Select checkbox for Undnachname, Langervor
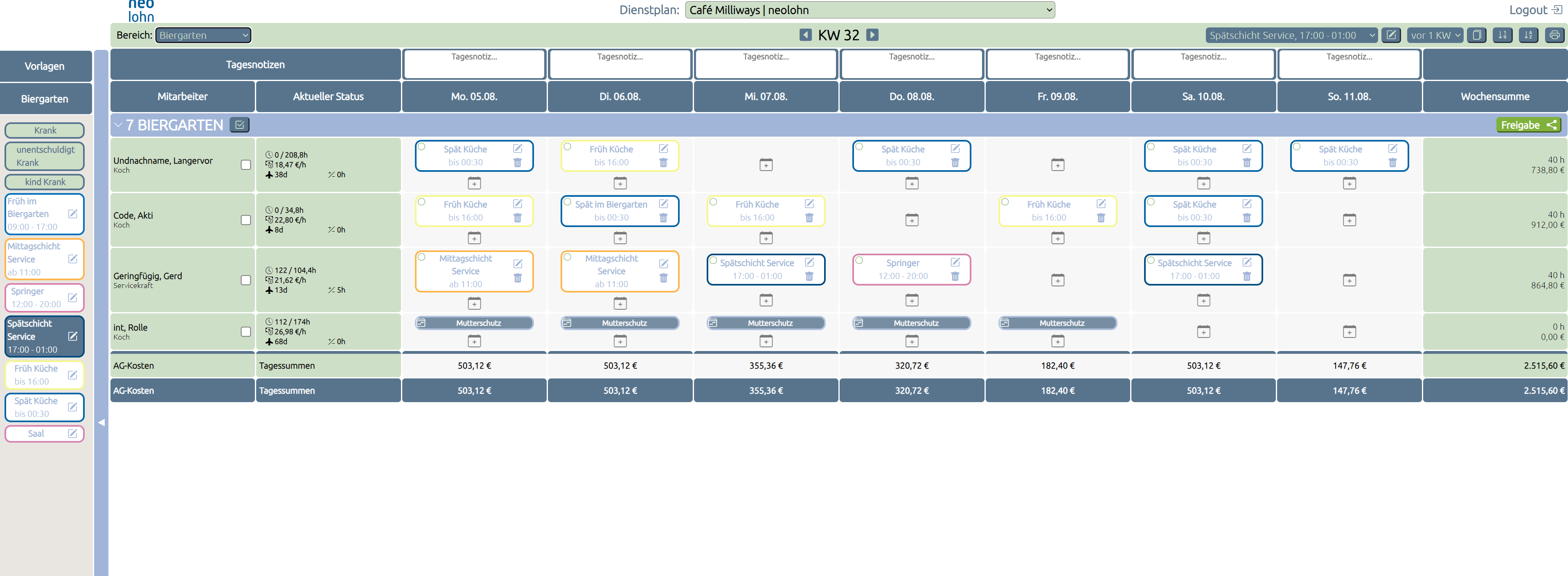The image size is (1568, 576). click(x=246, y=165)
